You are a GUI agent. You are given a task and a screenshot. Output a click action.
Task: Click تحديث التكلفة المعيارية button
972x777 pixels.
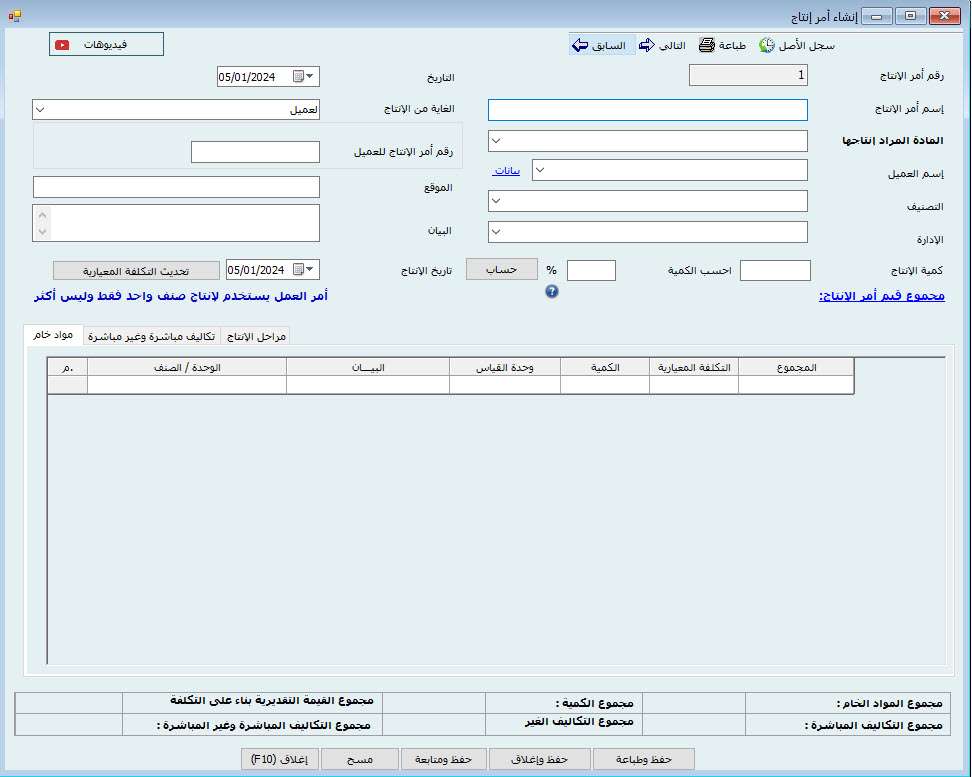pos(136,271)
